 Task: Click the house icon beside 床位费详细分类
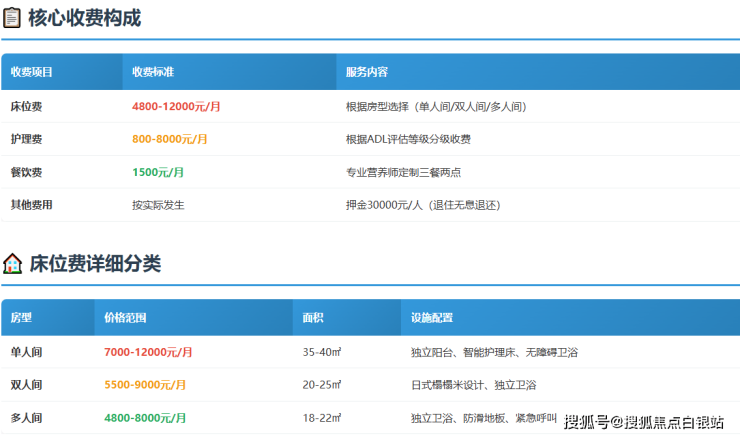[13, 264]
